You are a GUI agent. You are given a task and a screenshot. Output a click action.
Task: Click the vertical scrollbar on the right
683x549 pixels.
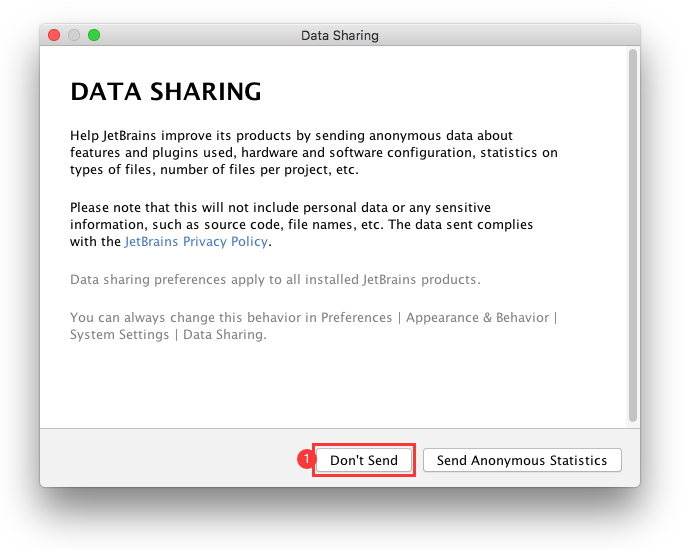[x=632, y=235]
